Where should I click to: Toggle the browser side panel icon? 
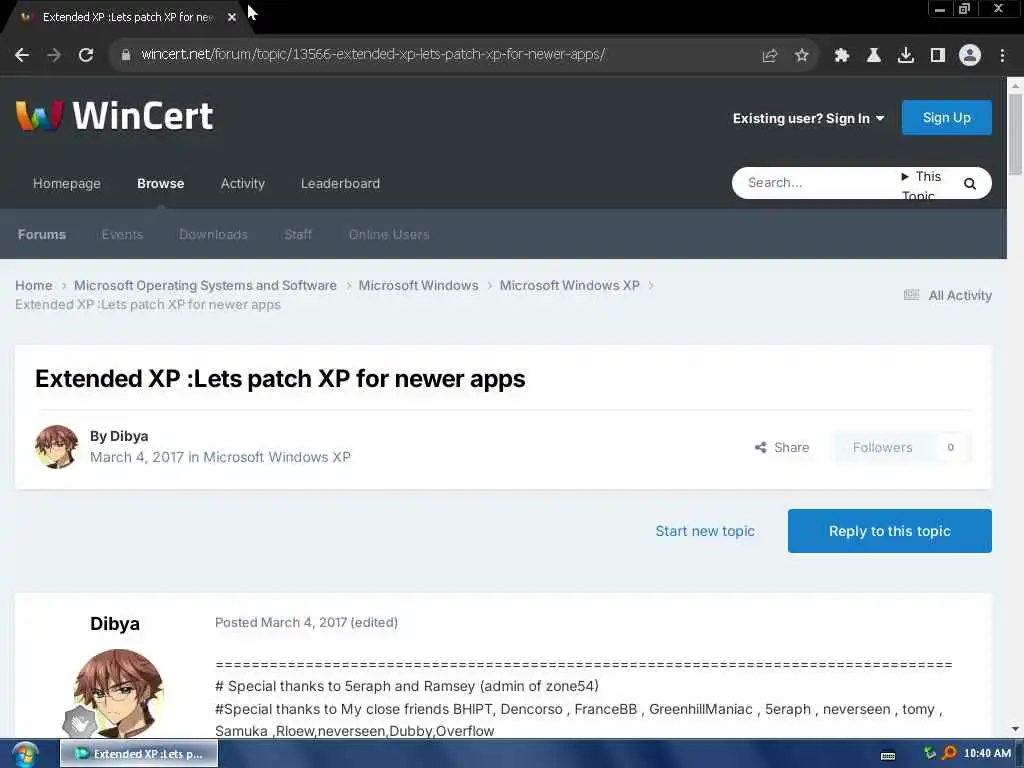(x=937, y=55)
